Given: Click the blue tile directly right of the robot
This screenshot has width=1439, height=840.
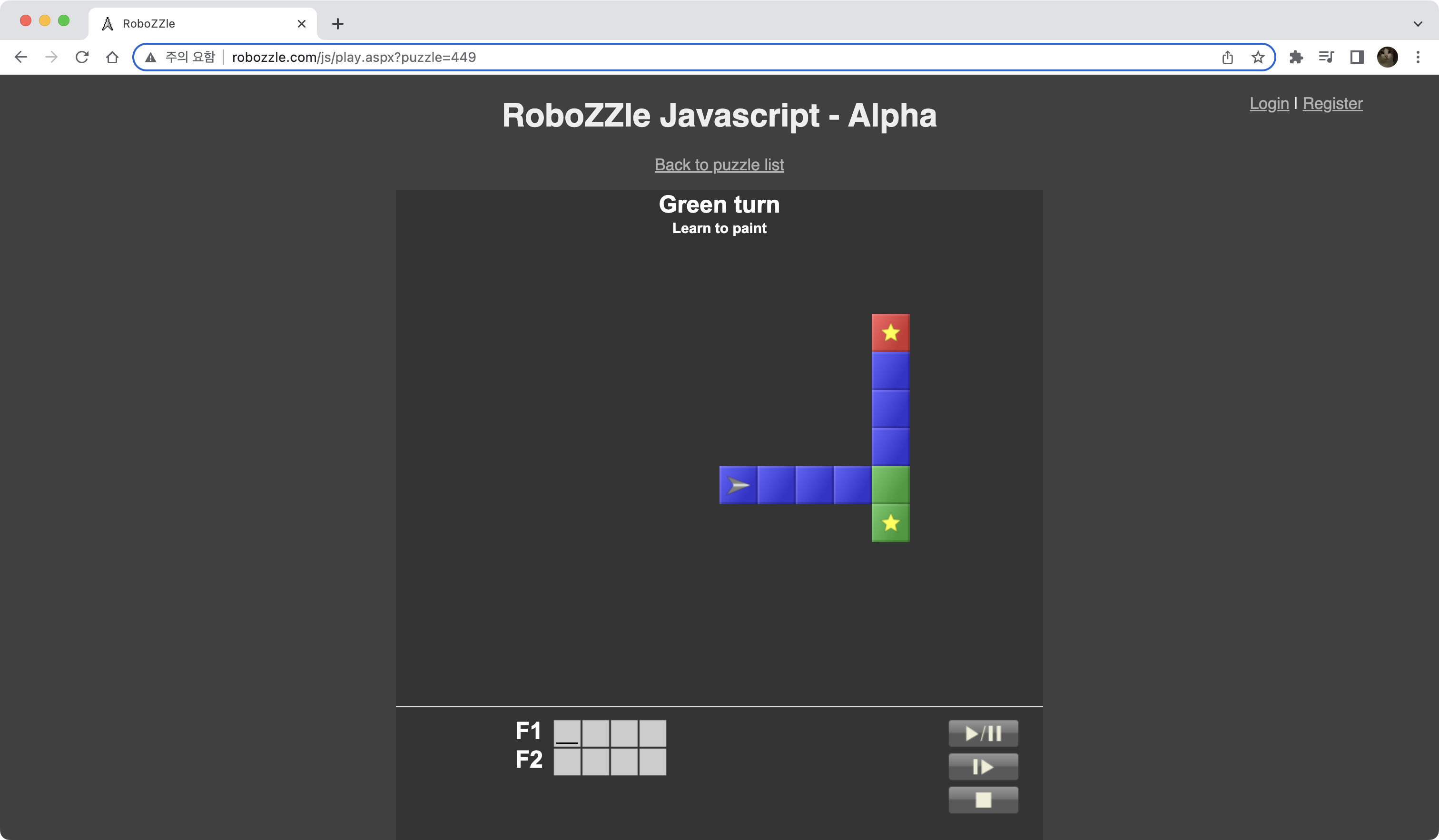Looking at the screenshot, I should (x=776, y=485).
